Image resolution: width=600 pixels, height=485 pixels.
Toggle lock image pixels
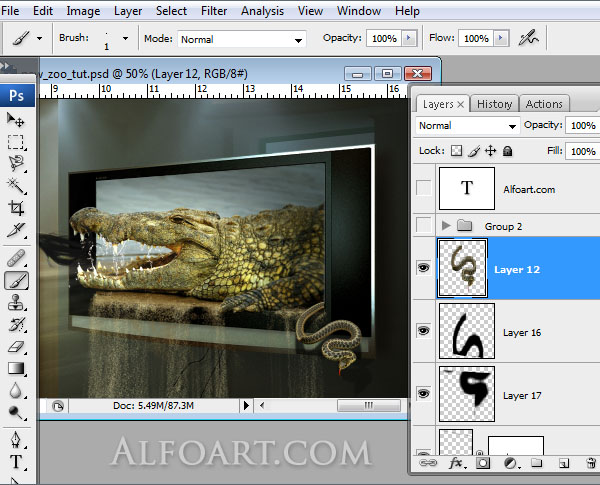pos(474,151)
